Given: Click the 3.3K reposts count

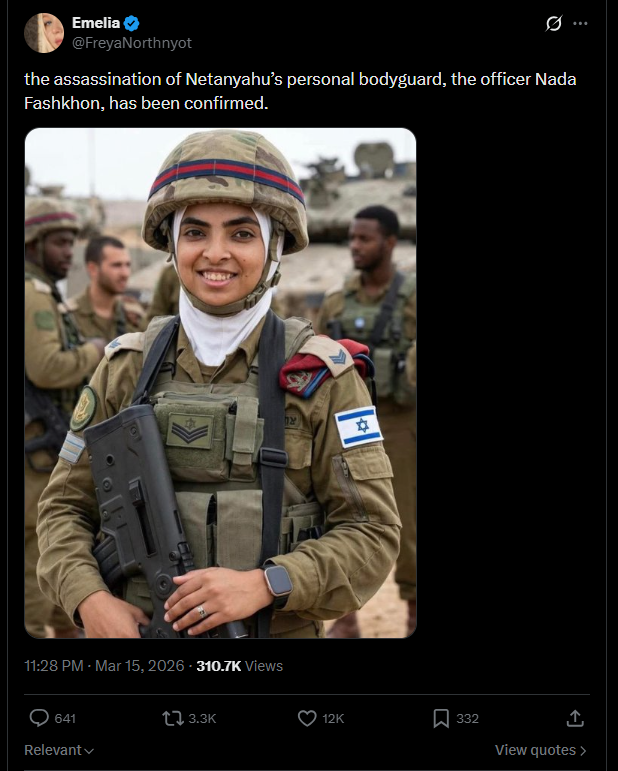Looking at the screenshot, I should 203,718.
